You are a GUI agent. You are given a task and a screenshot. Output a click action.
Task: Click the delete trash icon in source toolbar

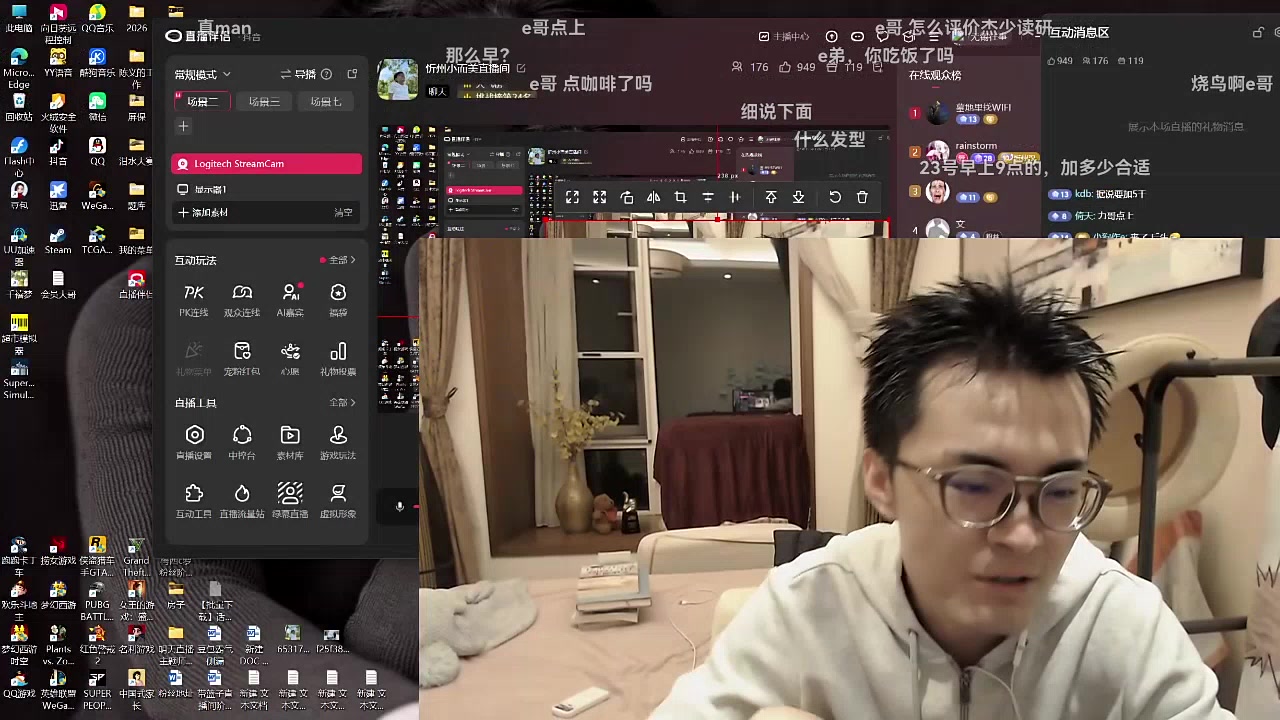tap(862, 198)
